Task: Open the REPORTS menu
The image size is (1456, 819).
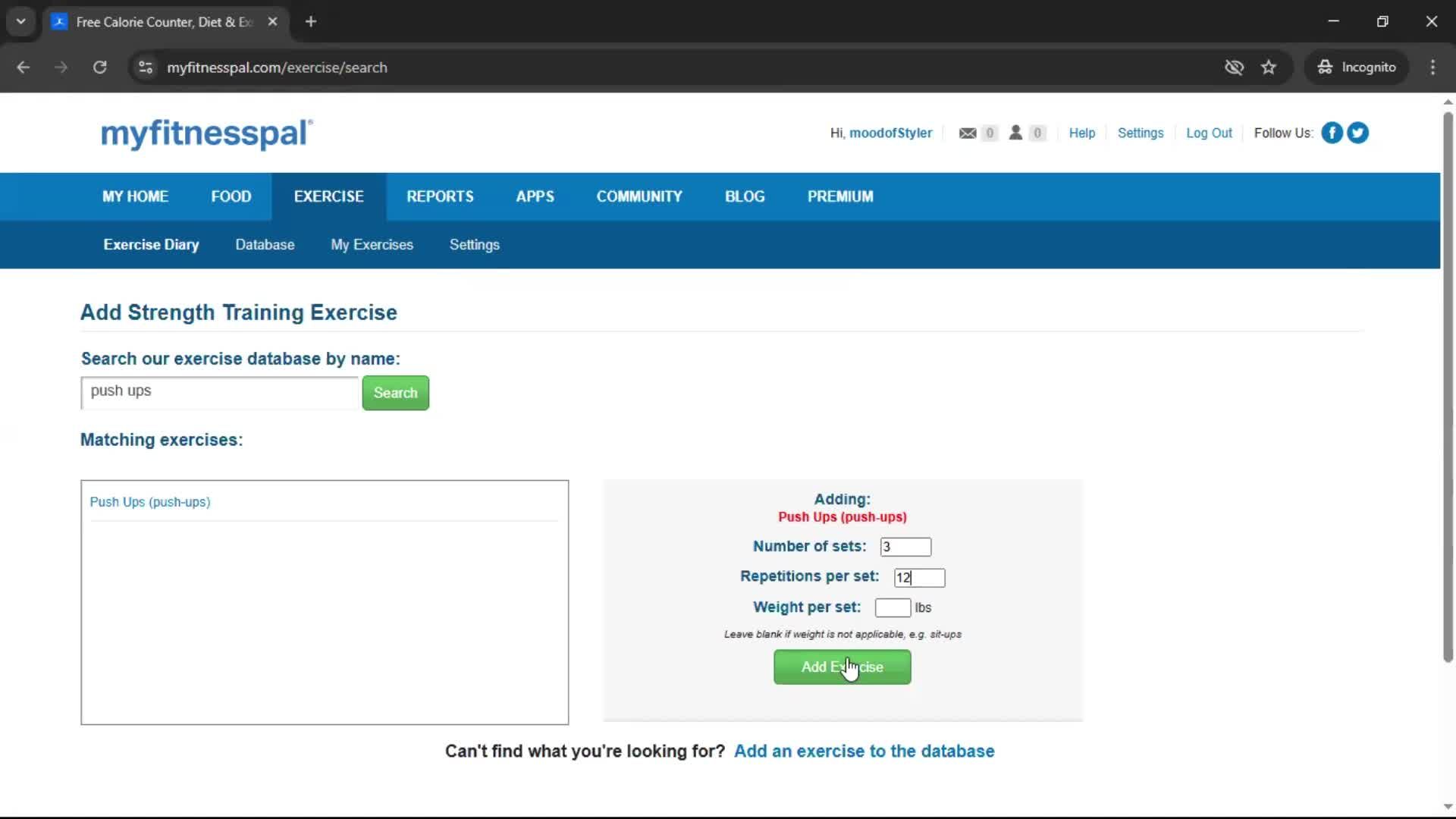Action: pyautogui.click(x=440, y=196)
